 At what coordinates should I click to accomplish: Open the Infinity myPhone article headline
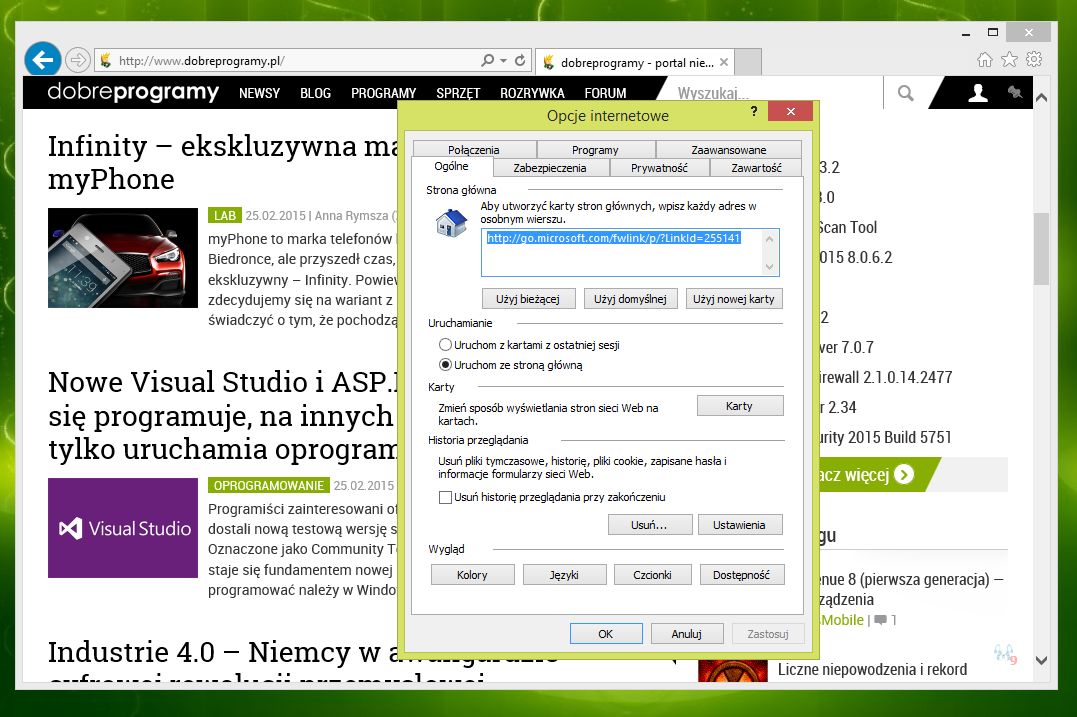click(223, 162)
